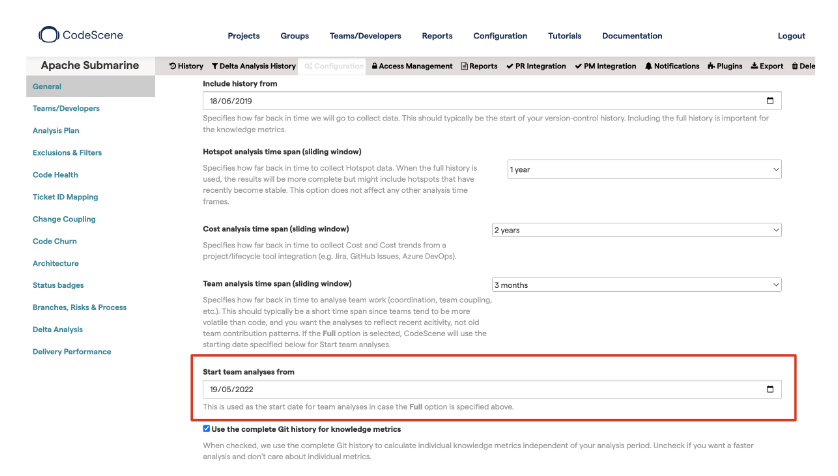The height and width of the screenshot is (476, 838).
Task: Open calendar picker for Include history from
Action: [x=769, y=101]
